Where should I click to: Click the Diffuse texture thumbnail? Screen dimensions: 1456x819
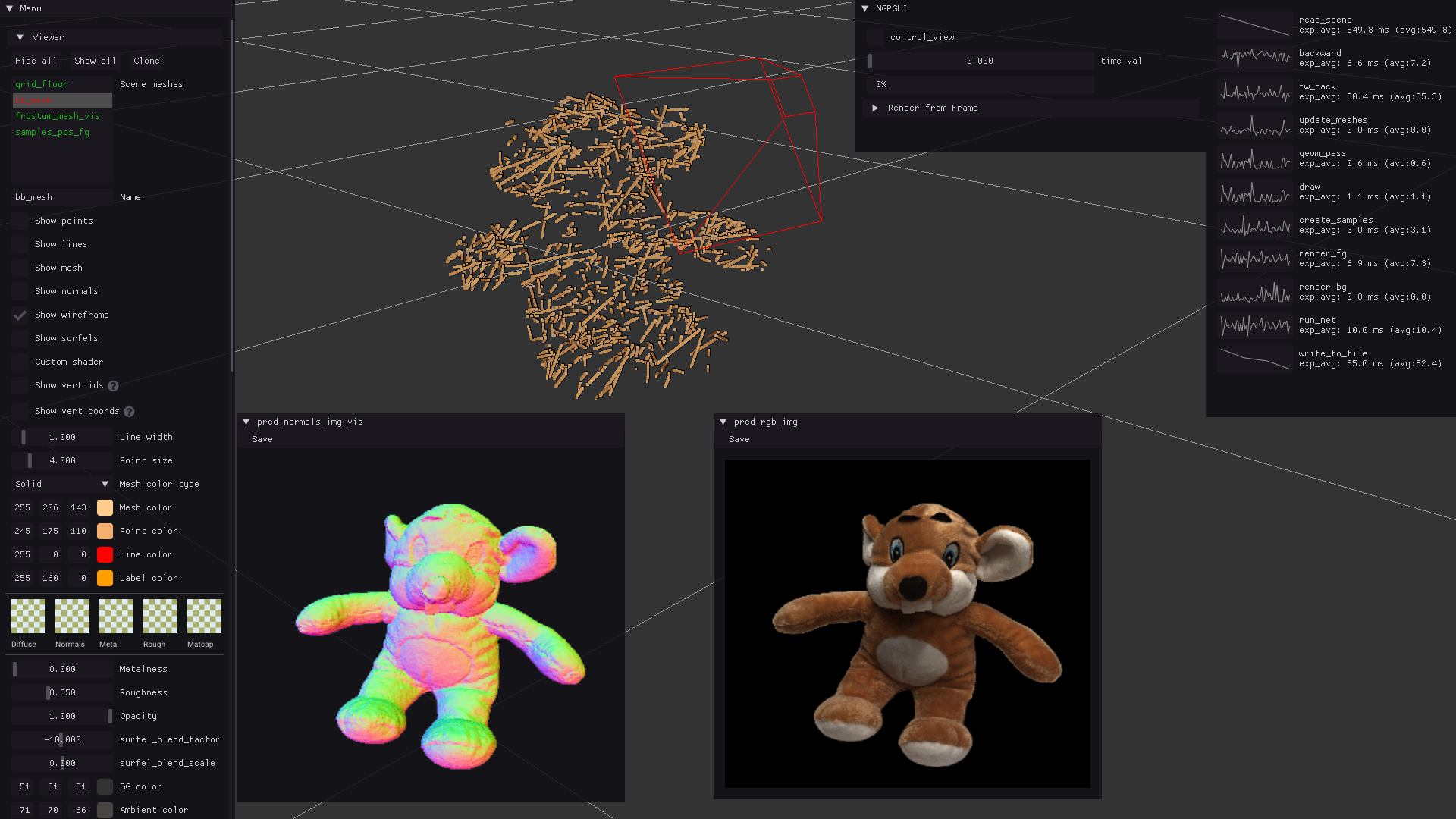(28, 616)
